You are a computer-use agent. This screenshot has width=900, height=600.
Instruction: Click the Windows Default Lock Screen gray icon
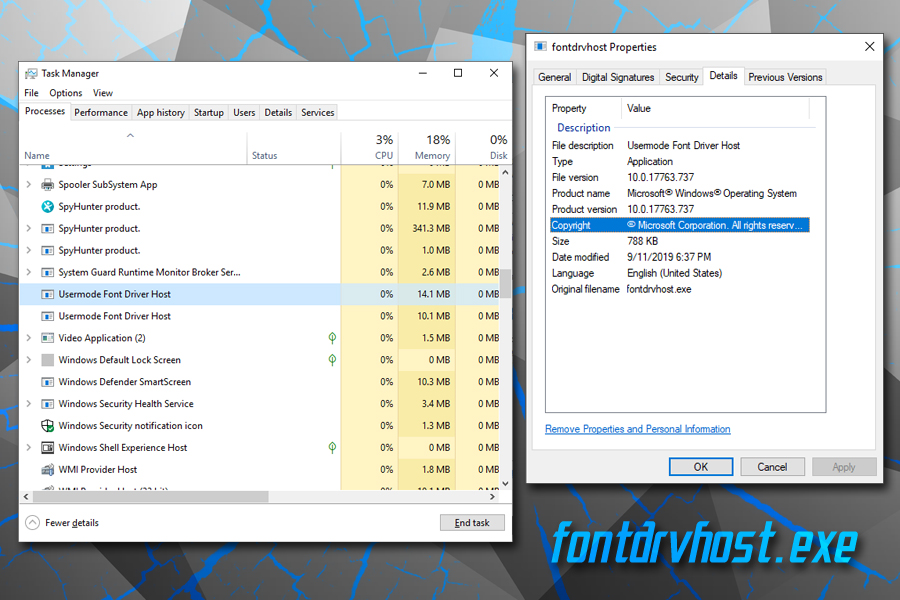point(48,360)
